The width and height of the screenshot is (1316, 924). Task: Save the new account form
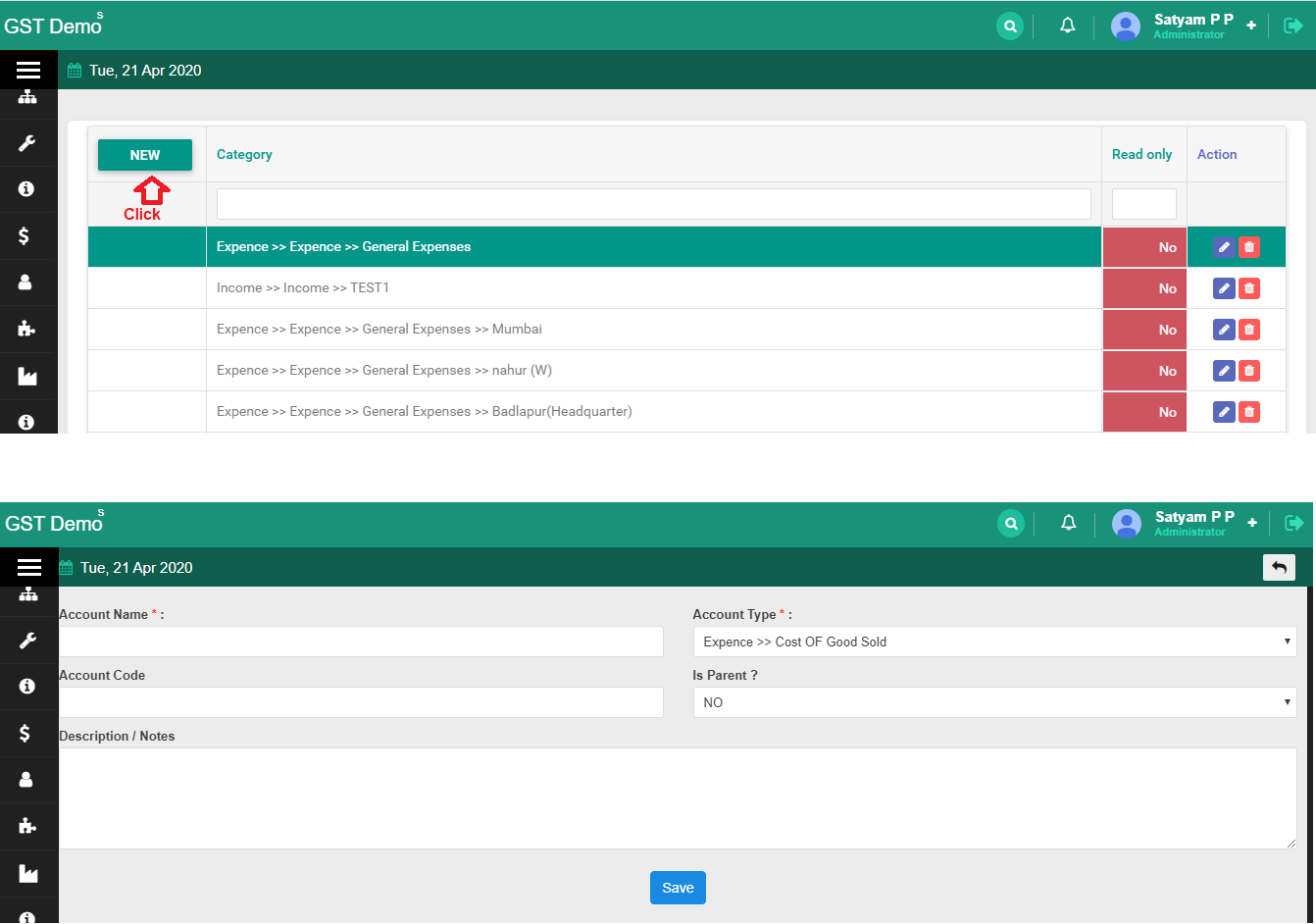pos(678,887)
